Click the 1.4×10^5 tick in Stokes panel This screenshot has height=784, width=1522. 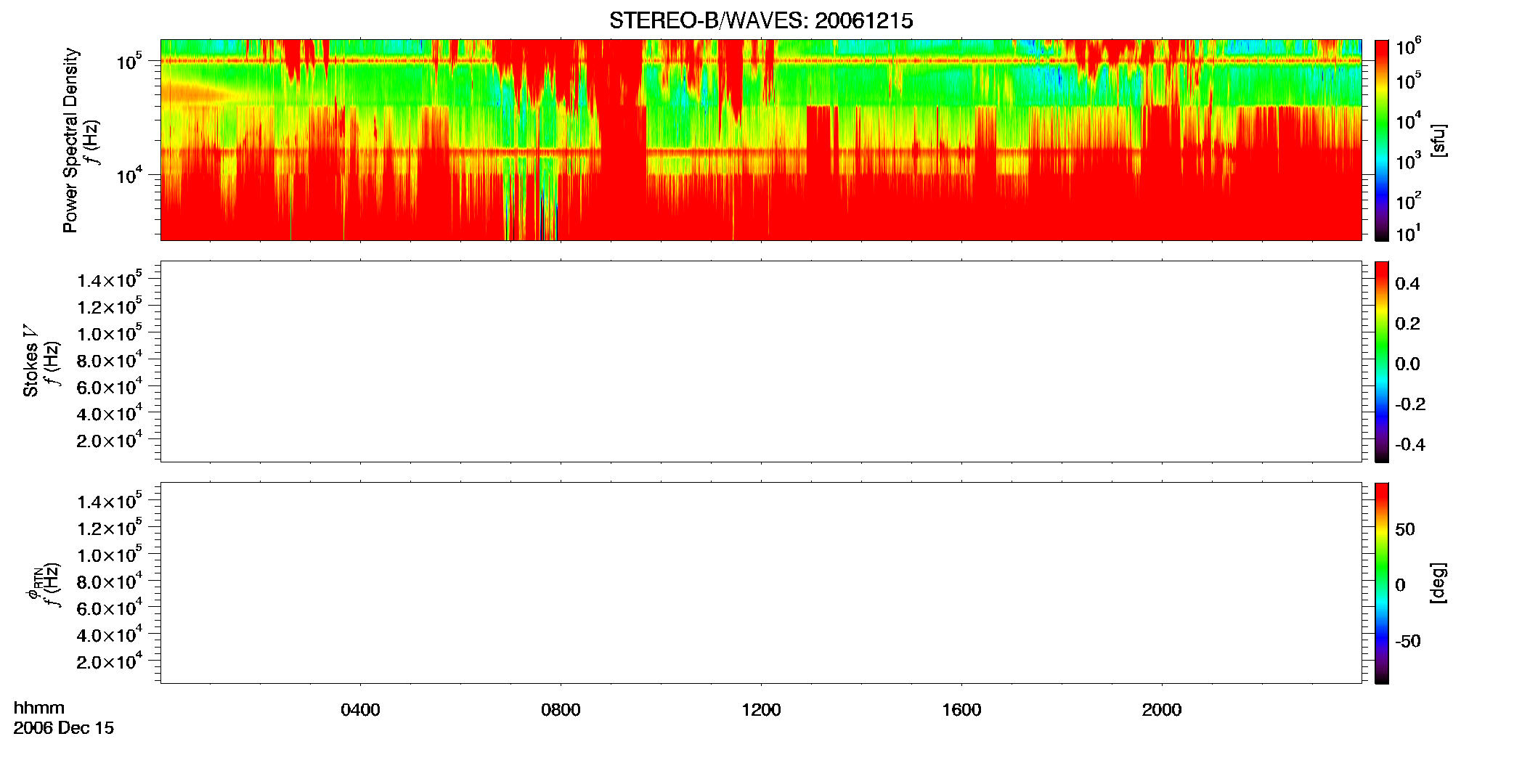[x=110, y=279]
